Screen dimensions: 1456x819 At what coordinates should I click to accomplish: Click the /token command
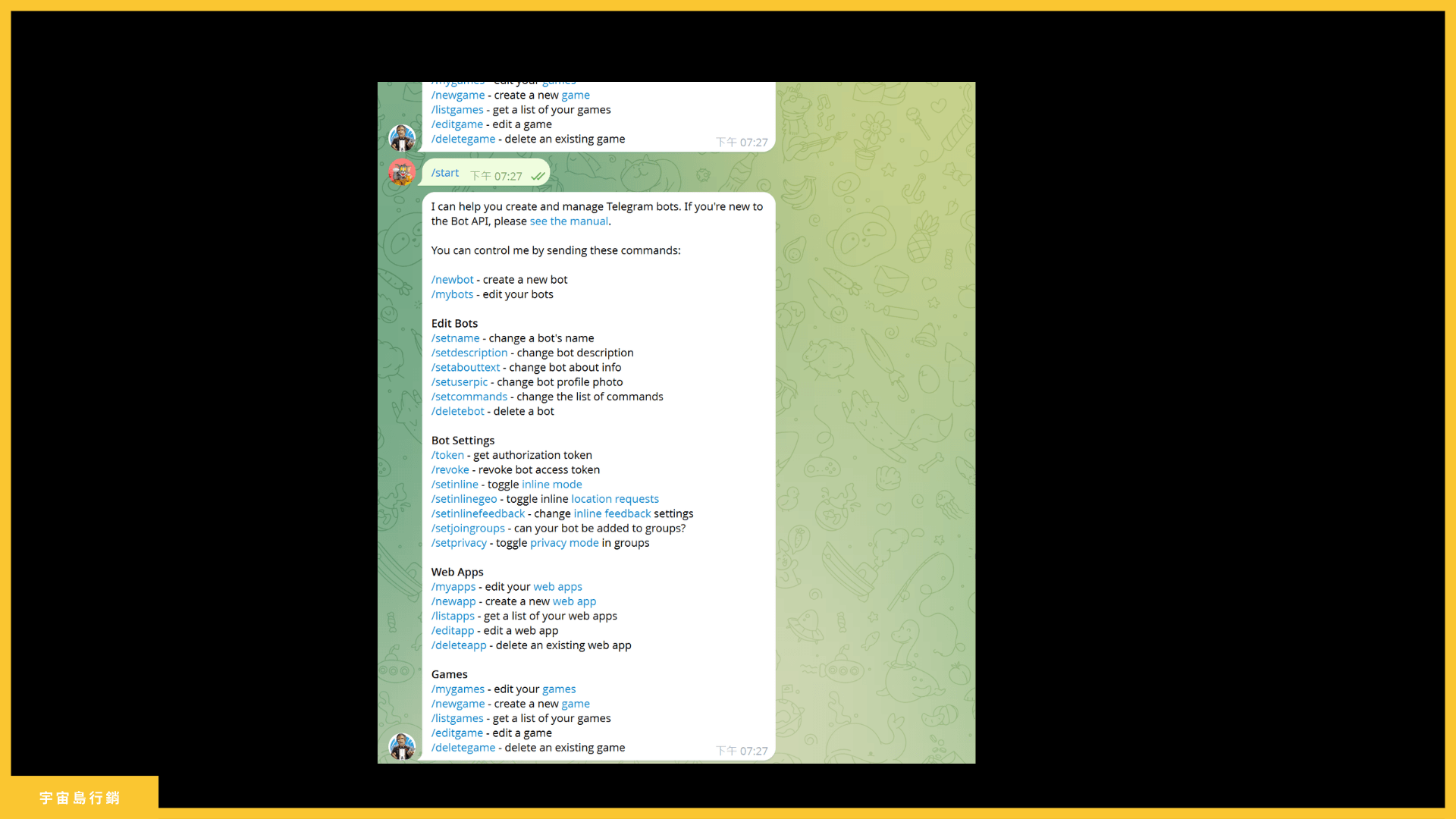[x=447, y=454]
